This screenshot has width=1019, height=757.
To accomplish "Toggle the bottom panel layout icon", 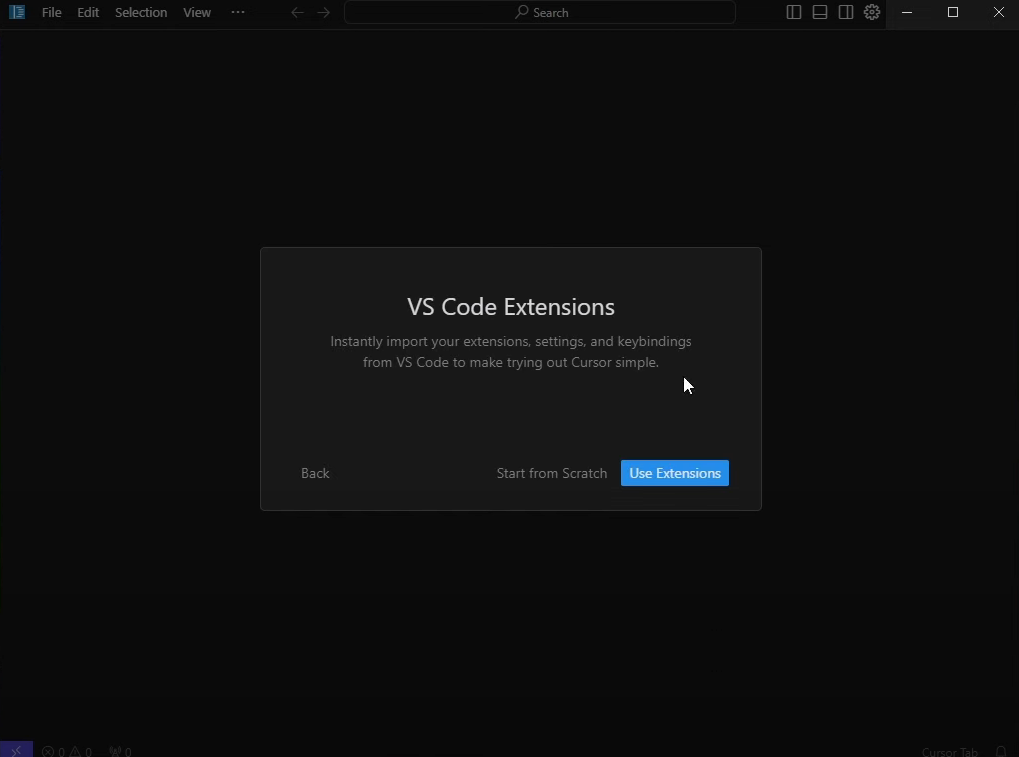I will click(820, 12).
